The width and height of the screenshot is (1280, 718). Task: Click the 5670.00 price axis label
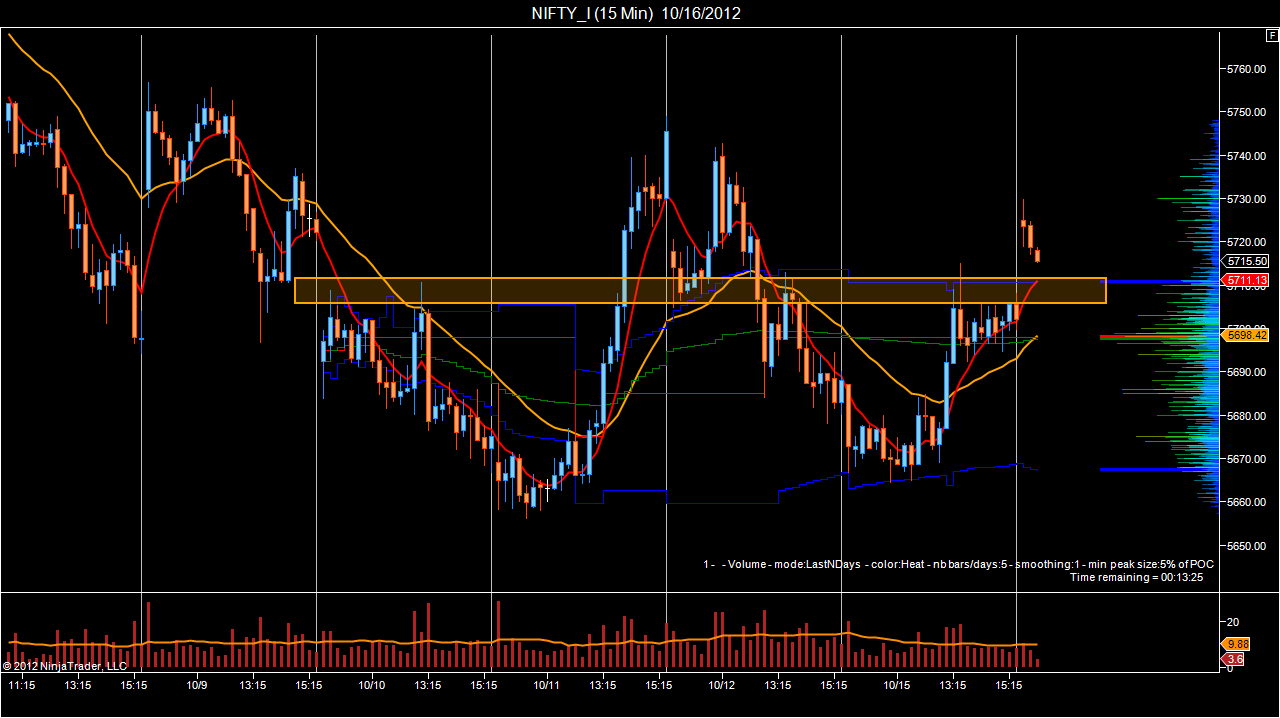click(1246, 459)
